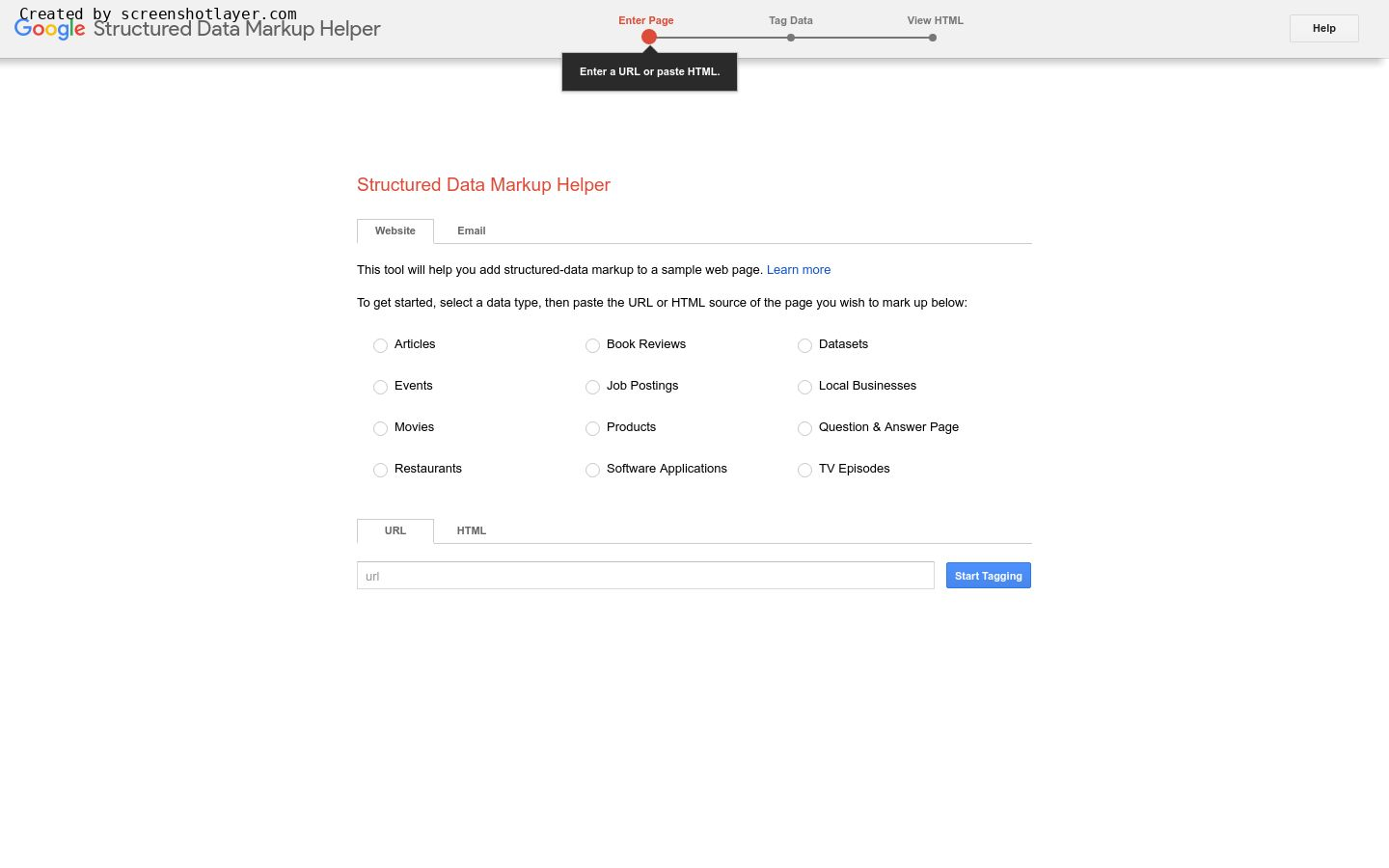Screen dimensions: 1389x868
Task: Select Question & Answer Page type
Action: point(804,428)
